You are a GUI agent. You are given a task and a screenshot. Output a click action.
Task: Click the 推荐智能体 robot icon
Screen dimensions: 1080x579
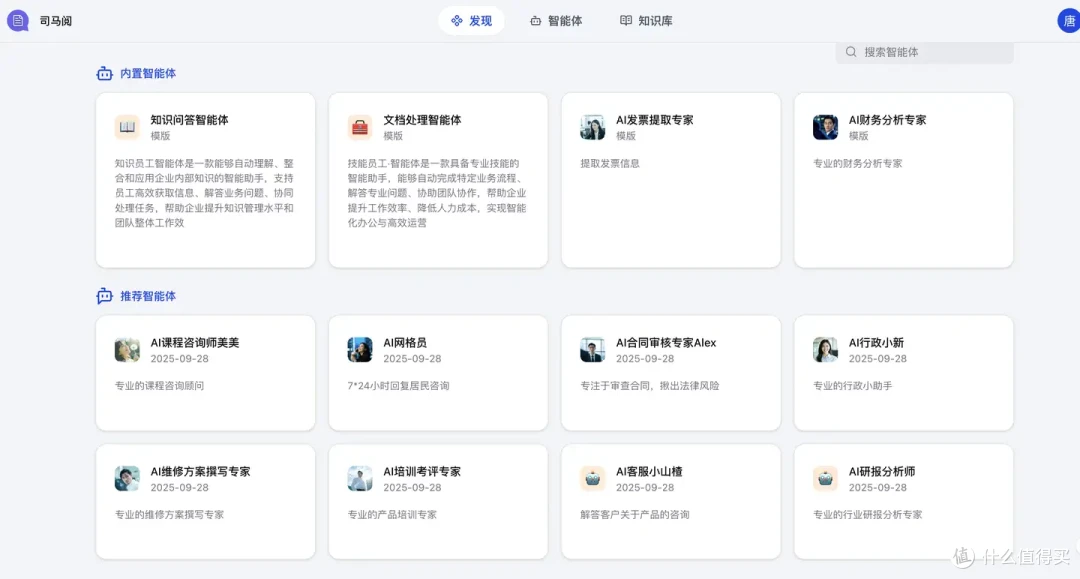click(105, 296)
